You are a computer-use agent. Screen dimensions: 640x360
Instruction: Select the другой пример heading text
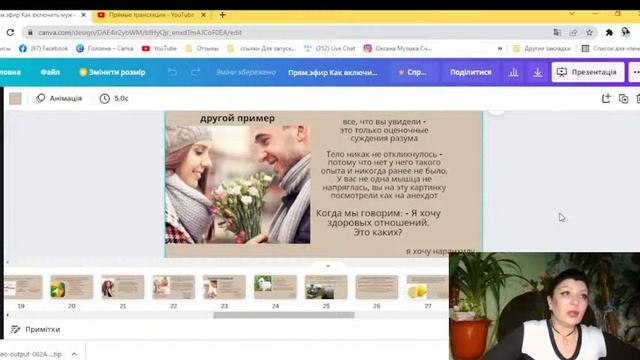tap(237, 118)
